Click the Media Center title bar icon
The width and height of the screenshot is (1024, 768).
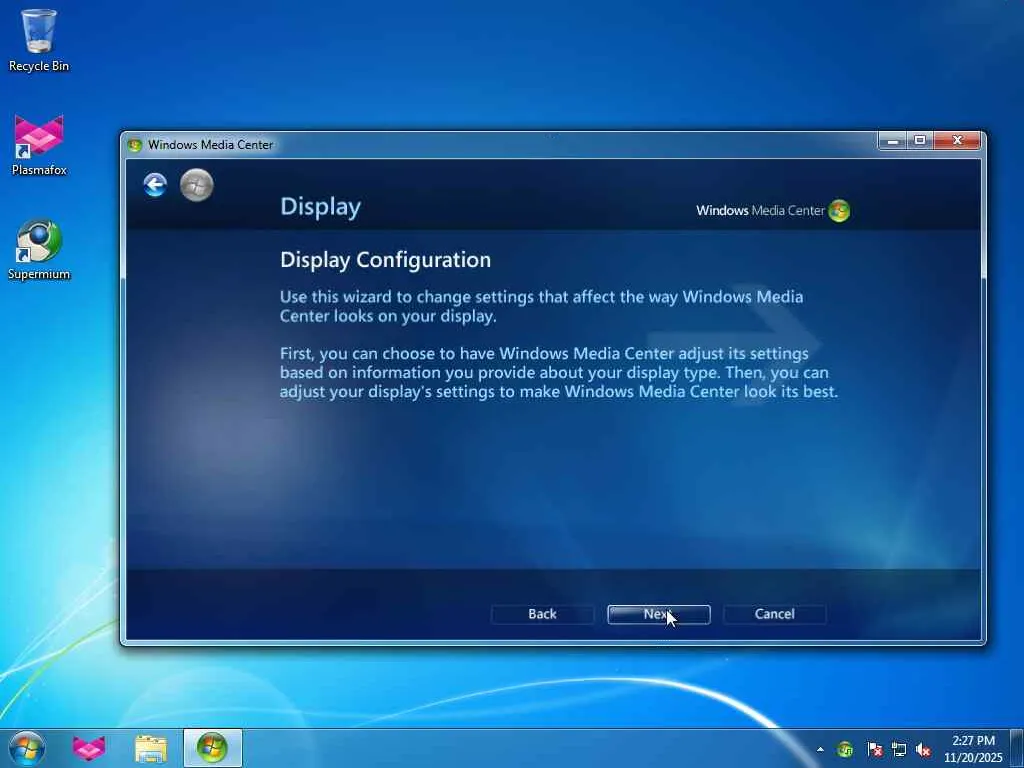click(x=135, y=145)
